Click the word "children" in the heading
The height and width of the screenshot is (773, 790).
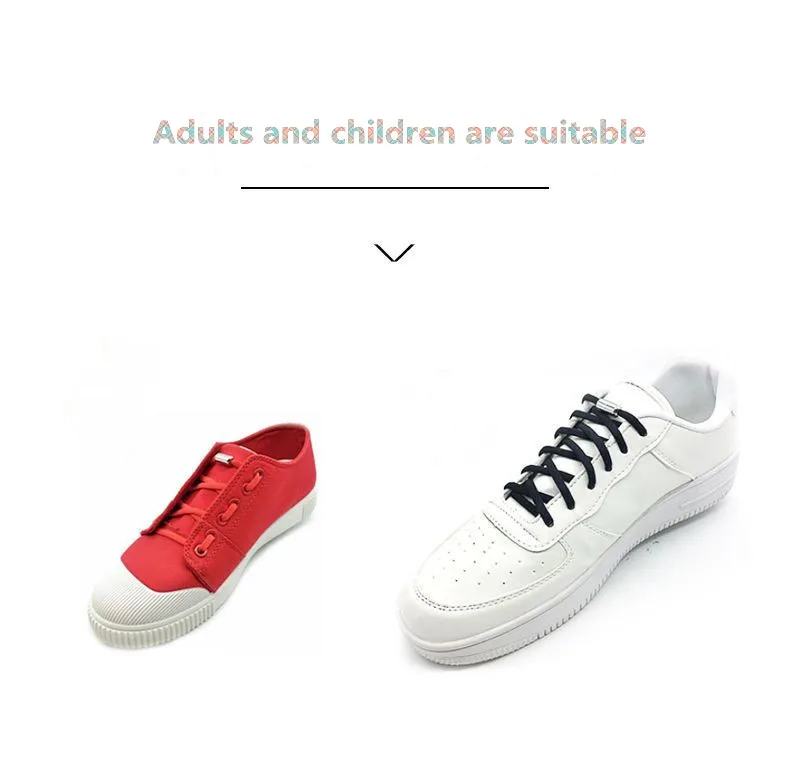[x=393, y=133]
